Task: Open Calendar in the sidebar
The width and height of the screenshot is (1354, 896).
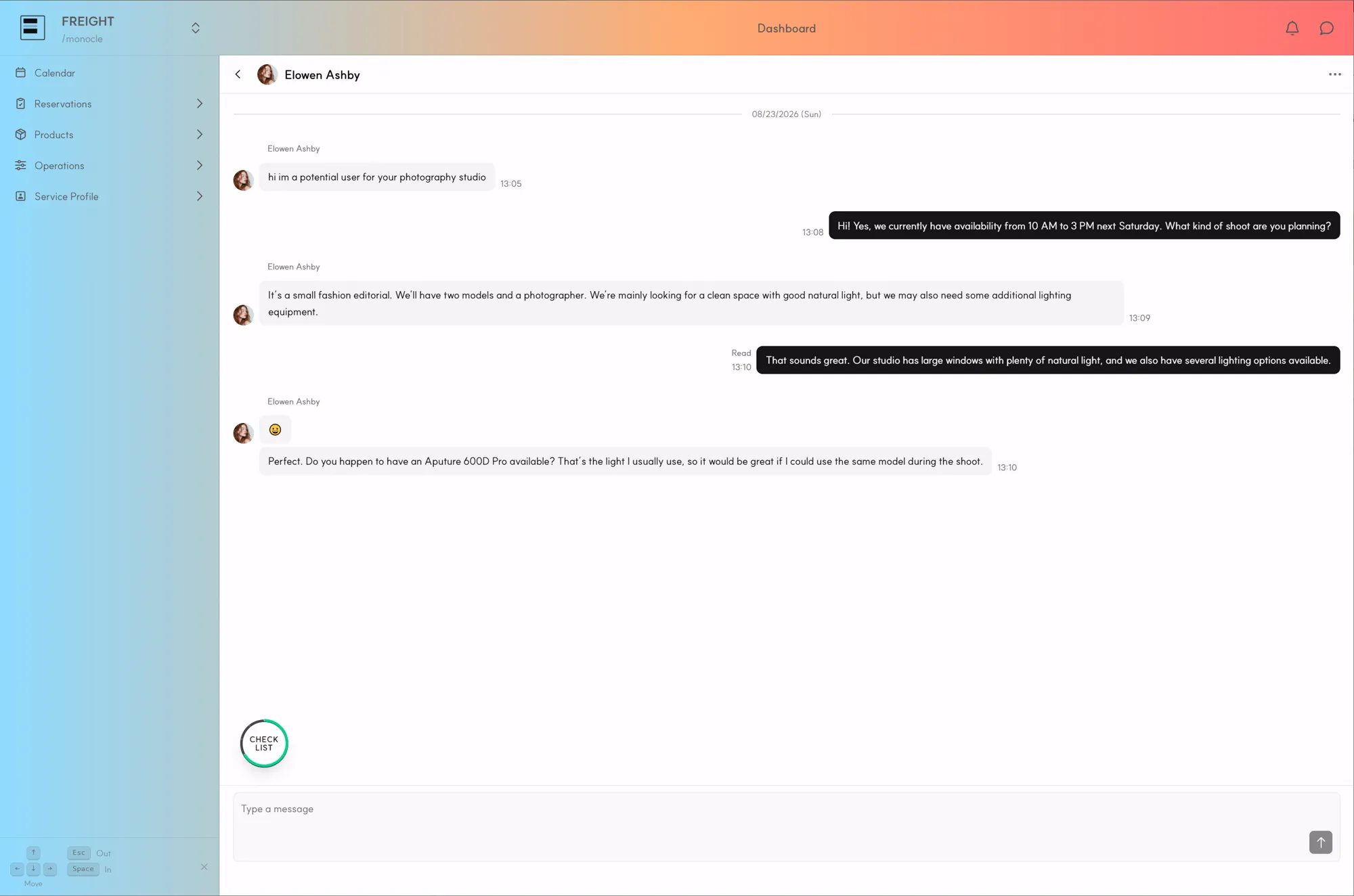Action: tap(110, 73)
